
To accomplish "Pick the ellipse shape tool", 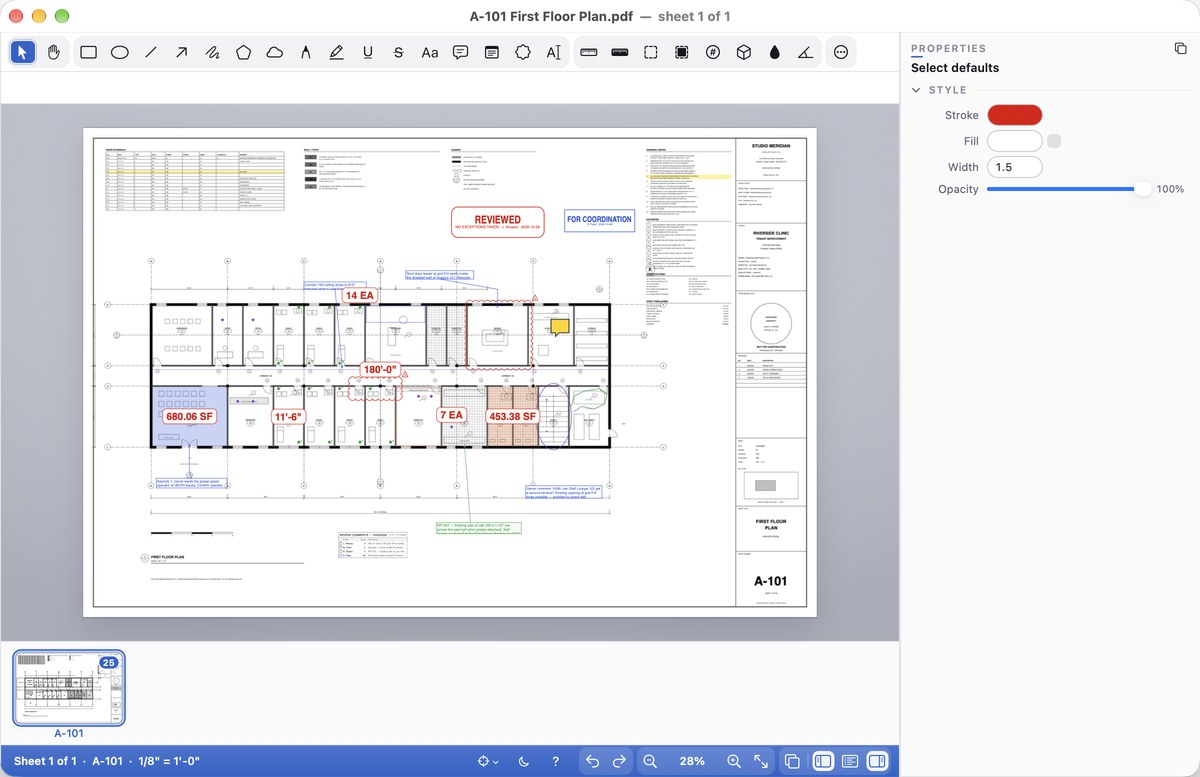I will 119,52.
